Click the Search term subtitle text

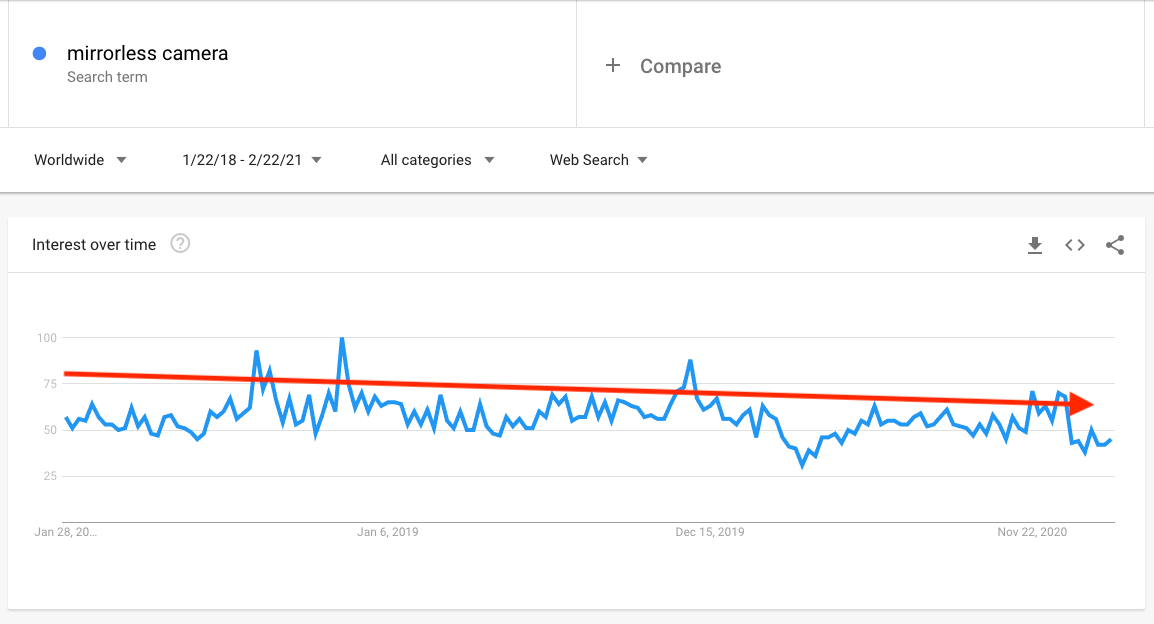tap(107, 77)
